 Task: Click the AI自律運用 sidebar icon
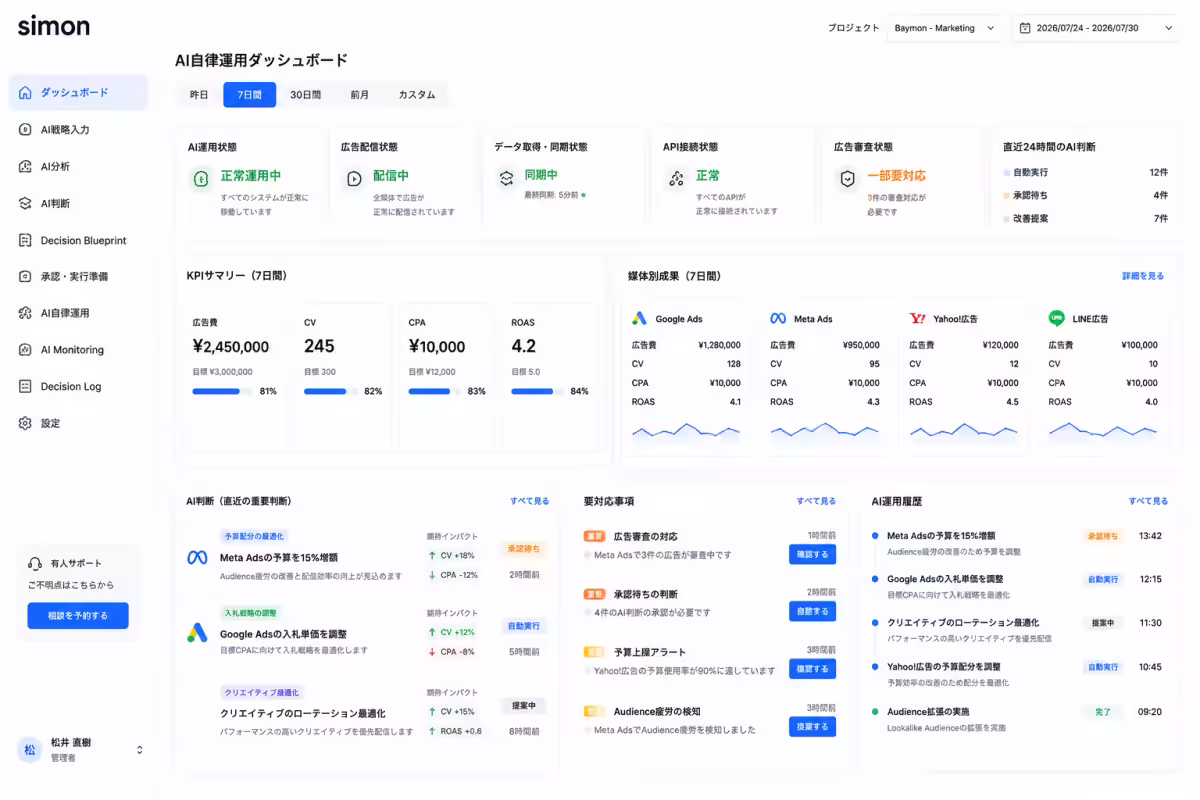(25, 313)
